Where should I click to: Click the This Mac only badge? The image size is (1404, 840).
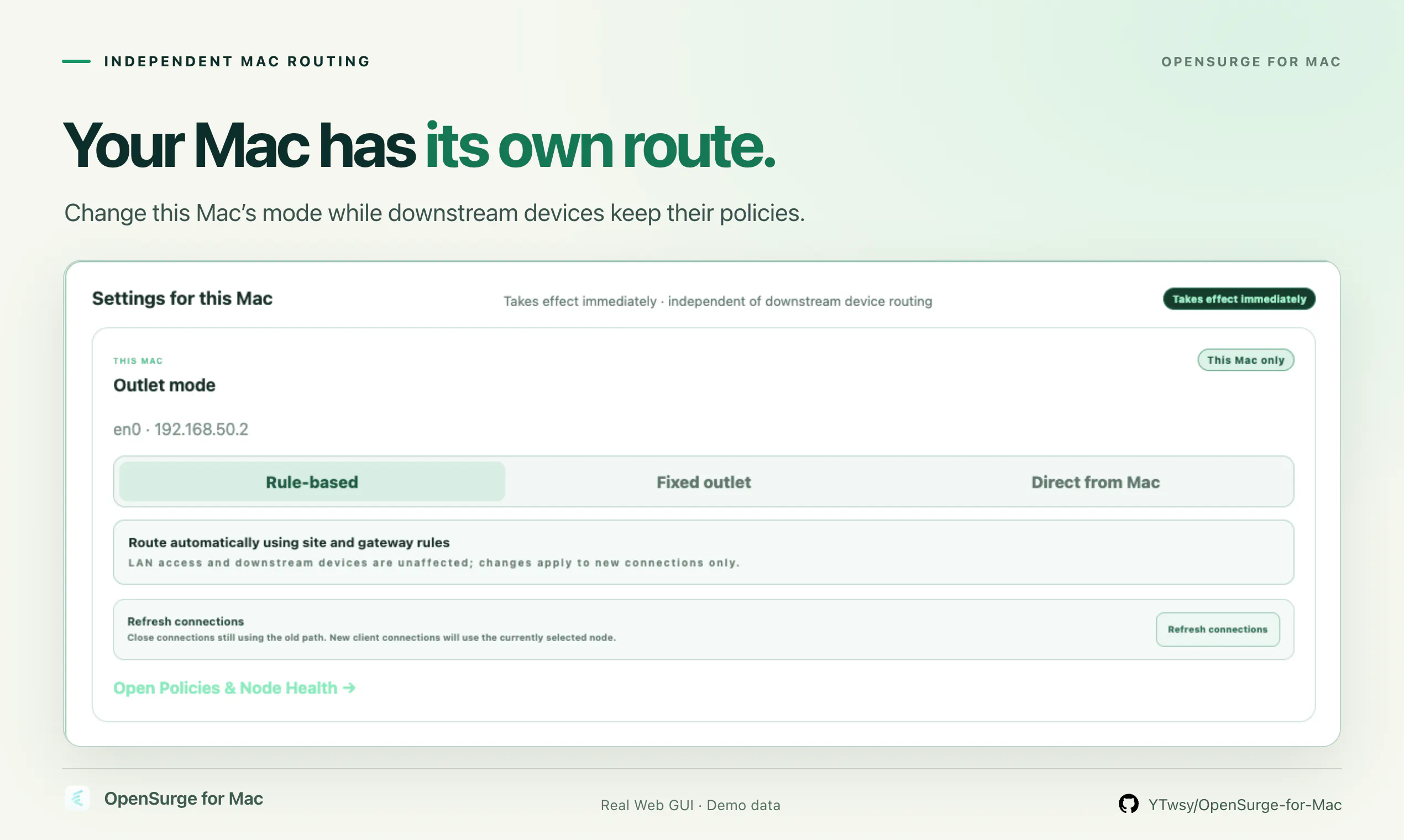click(x=1246, y=360)
